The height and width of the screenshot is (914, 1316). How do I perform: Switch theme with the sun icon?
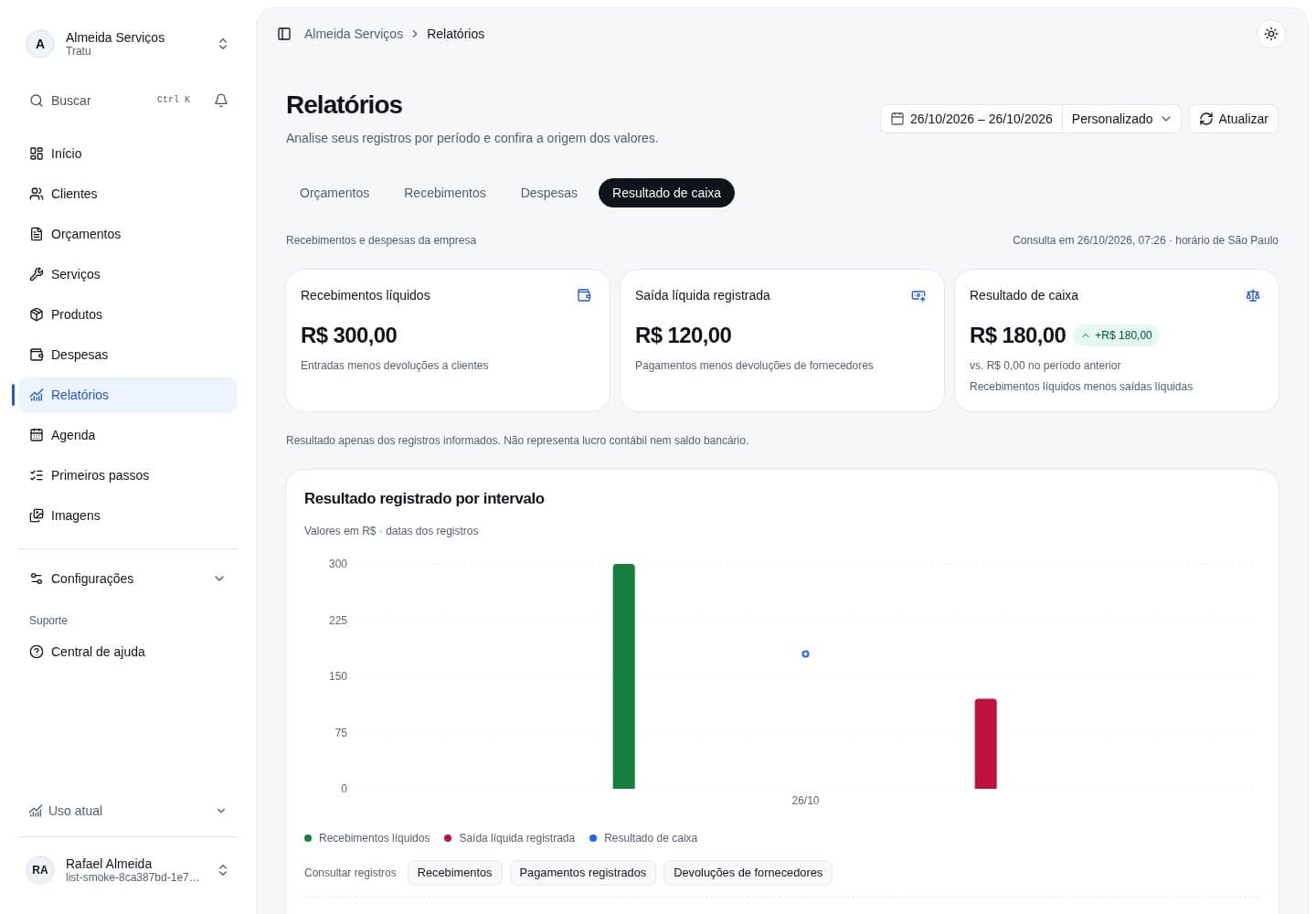(1271, 34)
